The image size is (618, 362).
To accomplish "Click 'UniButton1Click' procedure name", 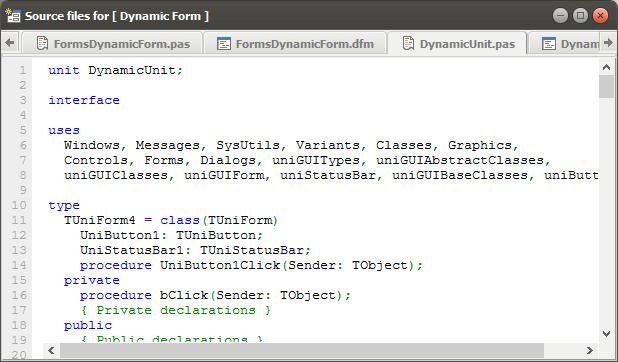I will pyautogui.click(x=220, y=265).
